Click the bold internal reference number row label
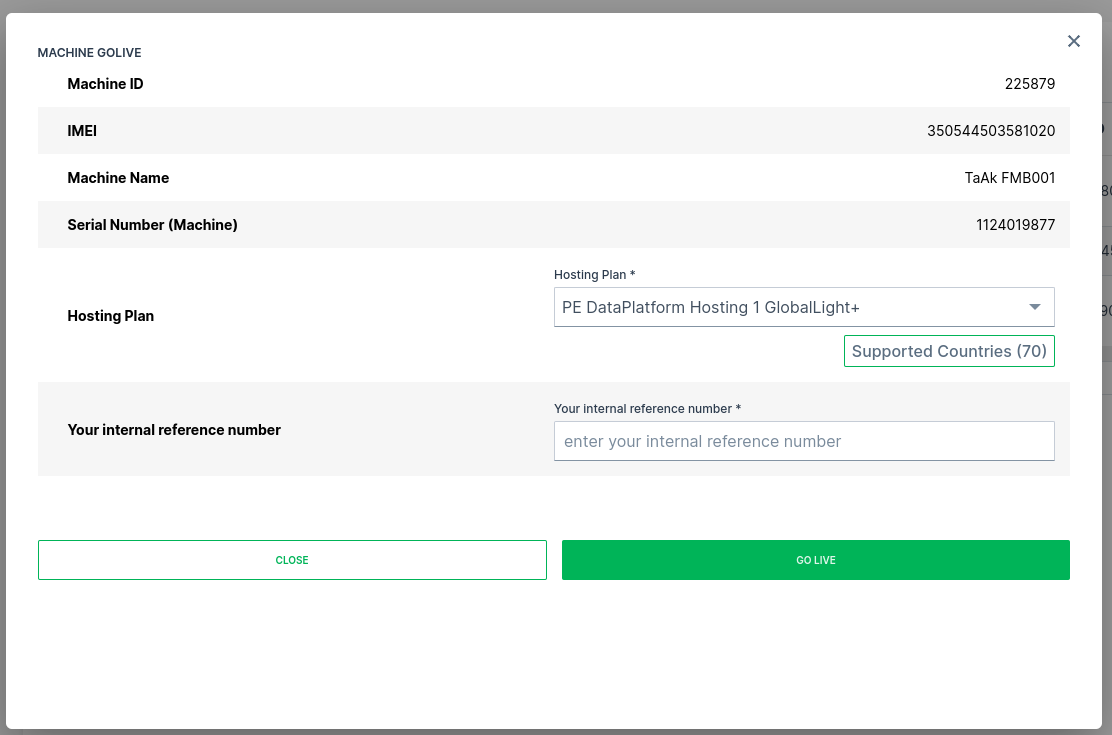The width and height of the screenshot is (1112, 735). 174,430
